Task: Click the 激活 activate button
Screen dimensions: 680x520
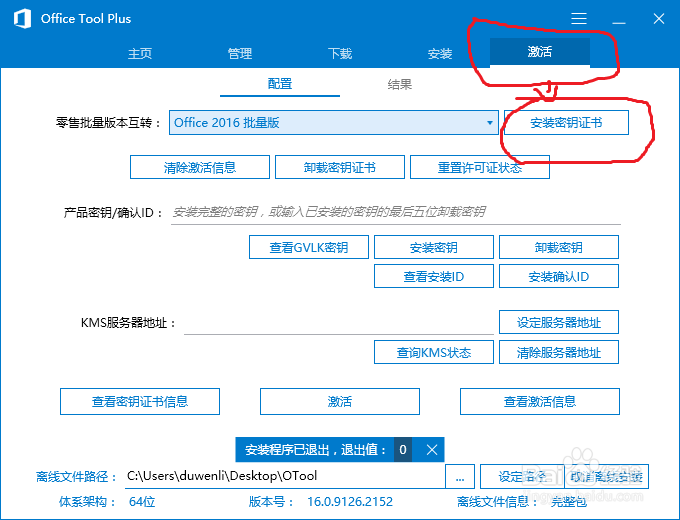Action: (x=340, y=402)
